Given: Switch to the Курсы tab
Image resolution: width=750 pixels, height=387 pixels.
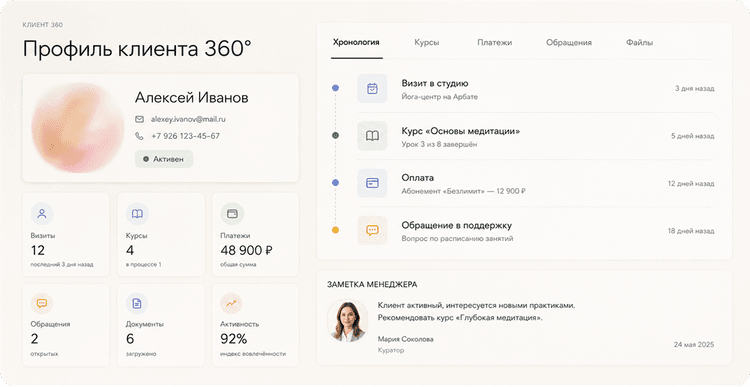Looking at the screenshot, I should 427,42.
